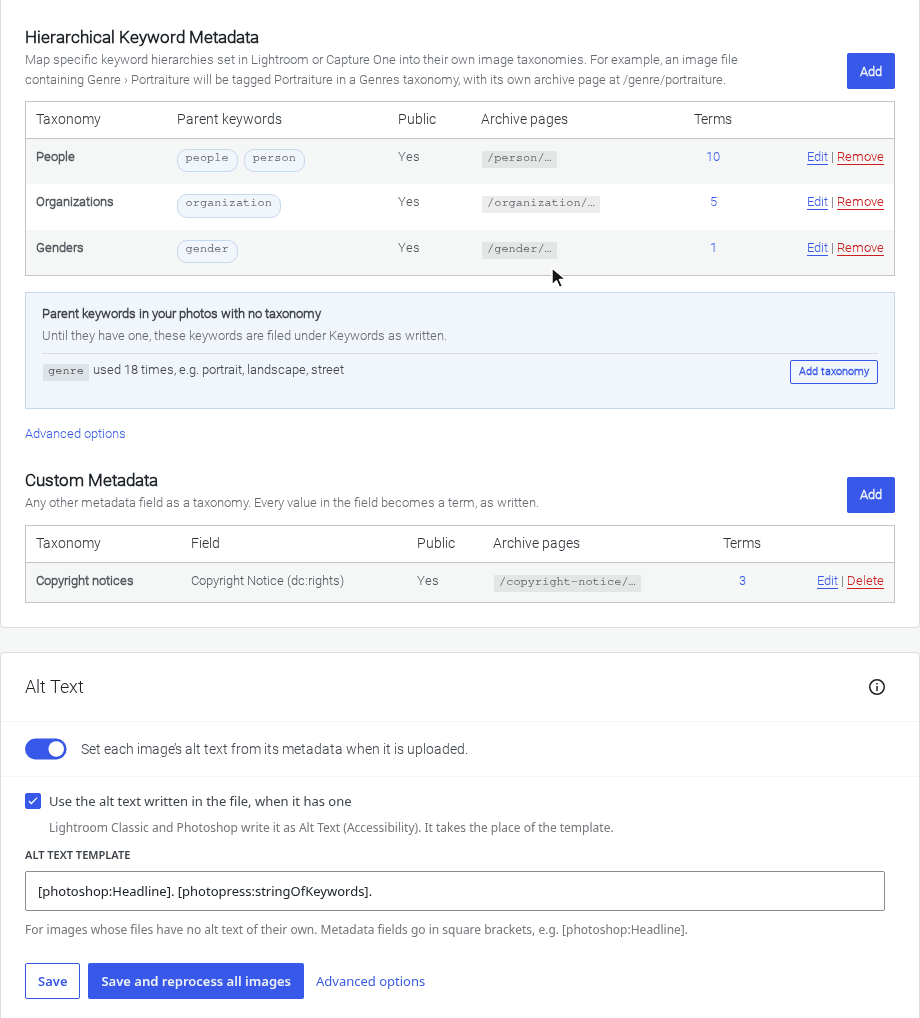Expand Advanced options beside Save and reprocess

pos(370,981)
